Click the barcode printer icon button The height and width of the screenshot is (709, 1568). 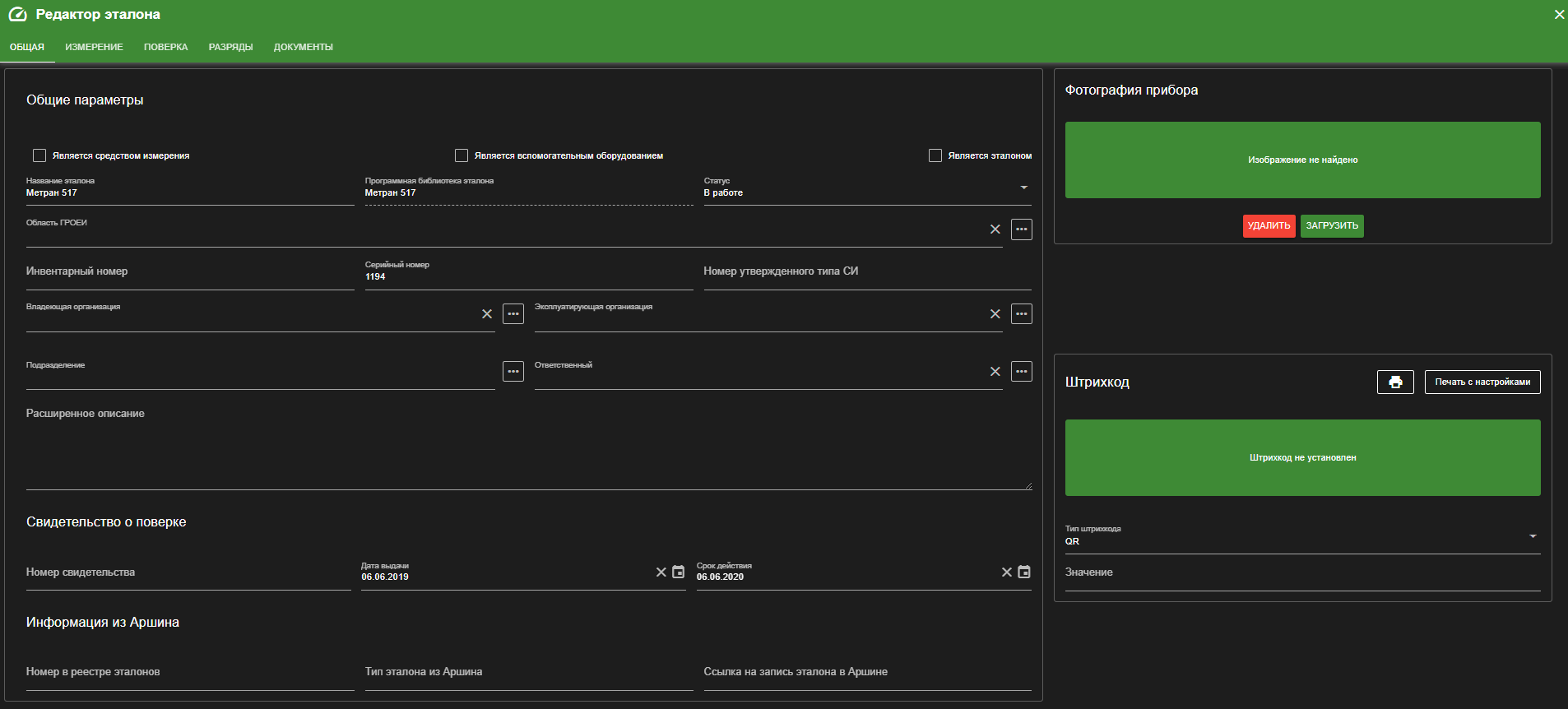tap(1395, 382)
